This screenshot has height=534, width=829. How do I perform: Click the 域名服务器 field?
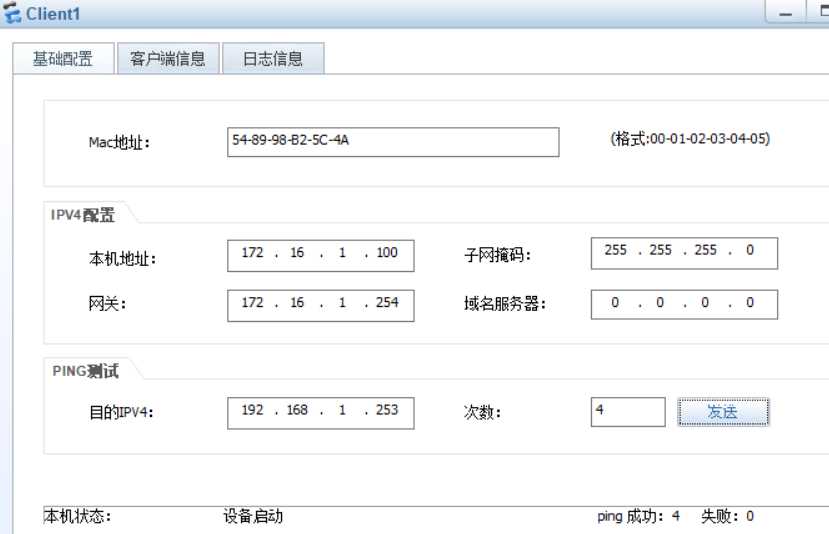click(684, 304)
